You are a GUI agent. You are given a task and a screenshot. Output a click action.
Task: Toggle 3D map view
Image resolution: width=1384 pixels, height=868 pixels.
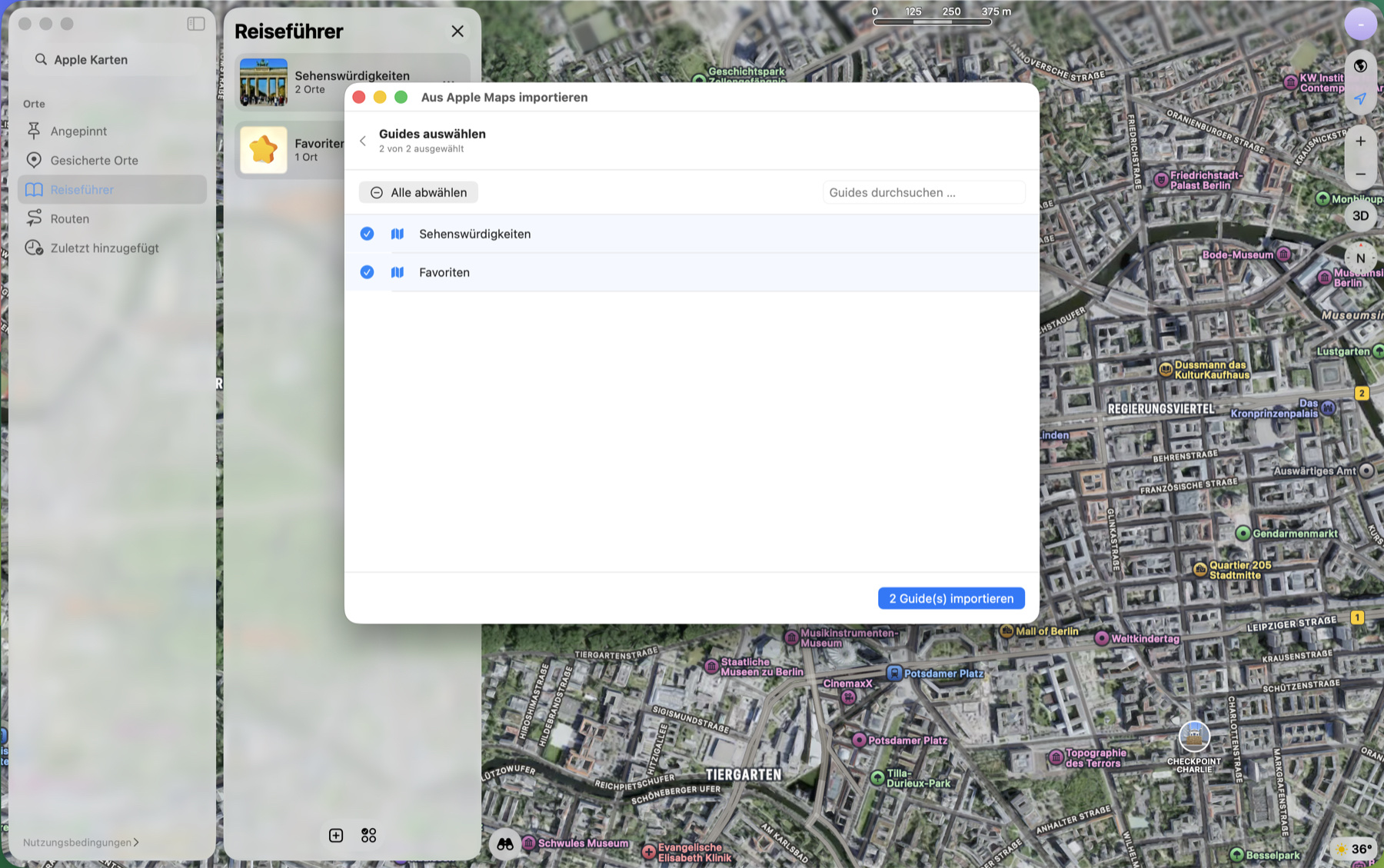[x=1360, y=216]
